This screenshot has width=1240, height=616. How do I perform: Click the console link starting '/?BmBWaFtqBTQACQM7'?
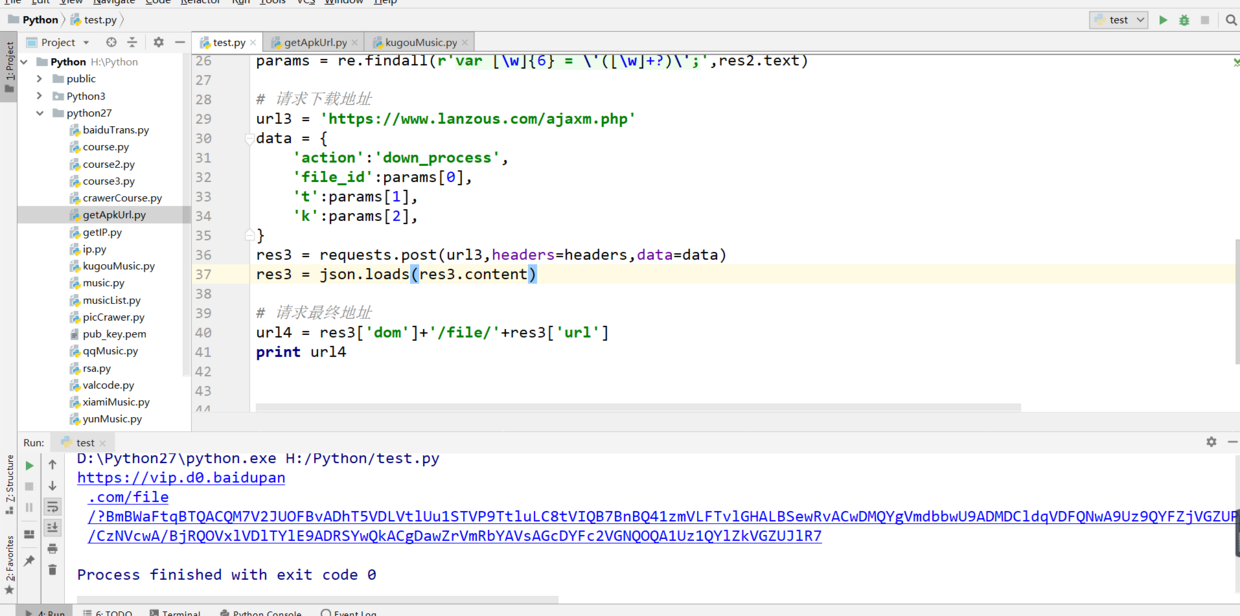663,516
